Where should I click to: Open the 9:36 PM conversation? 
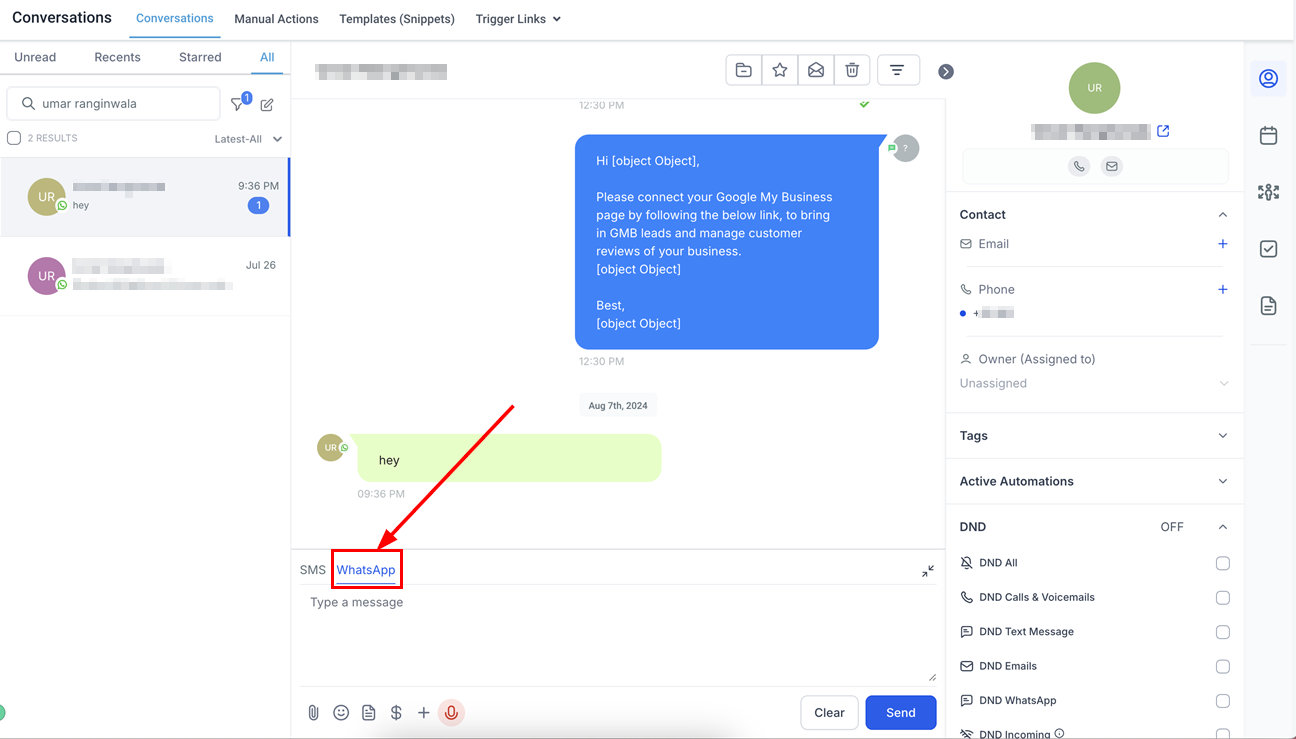click(x=144, y=197)
